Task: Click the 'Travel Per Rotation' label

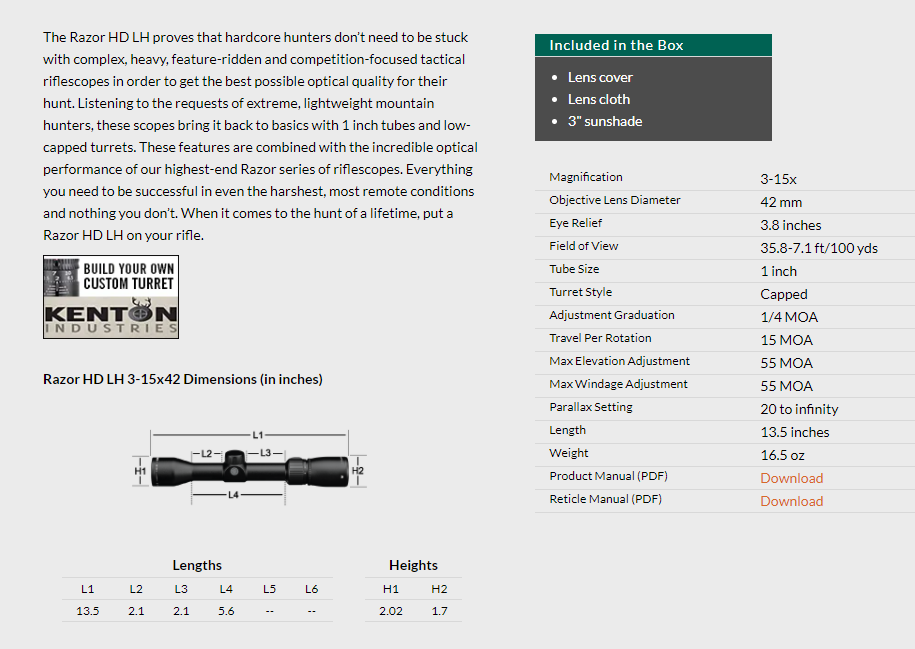Action: (600, 338)
